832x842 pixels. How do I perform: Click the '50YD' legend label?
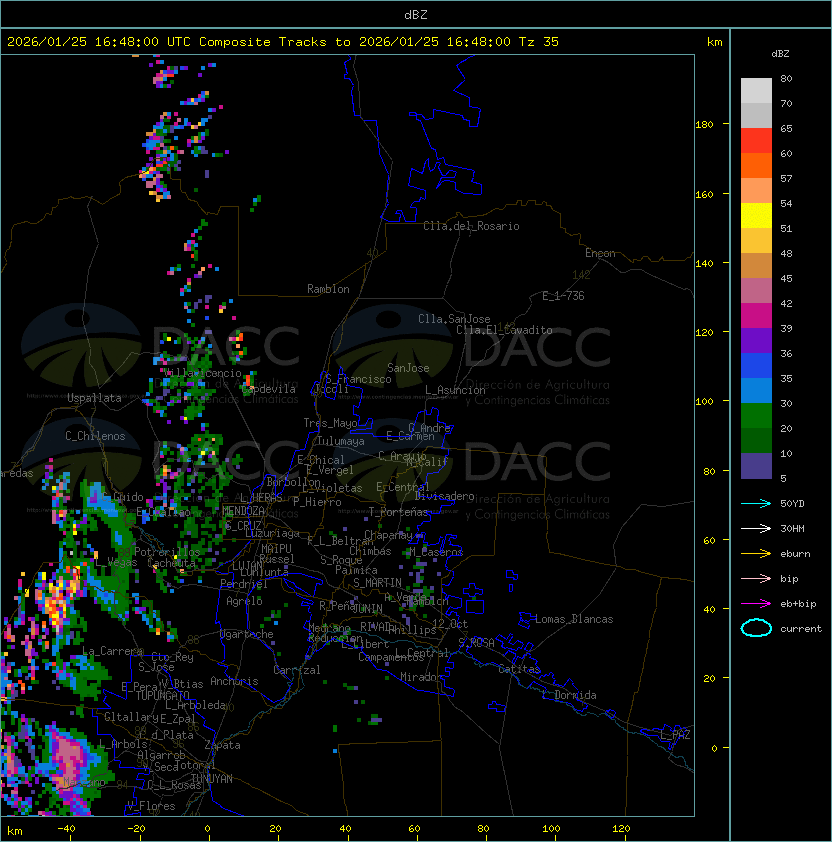click(792, 503)
